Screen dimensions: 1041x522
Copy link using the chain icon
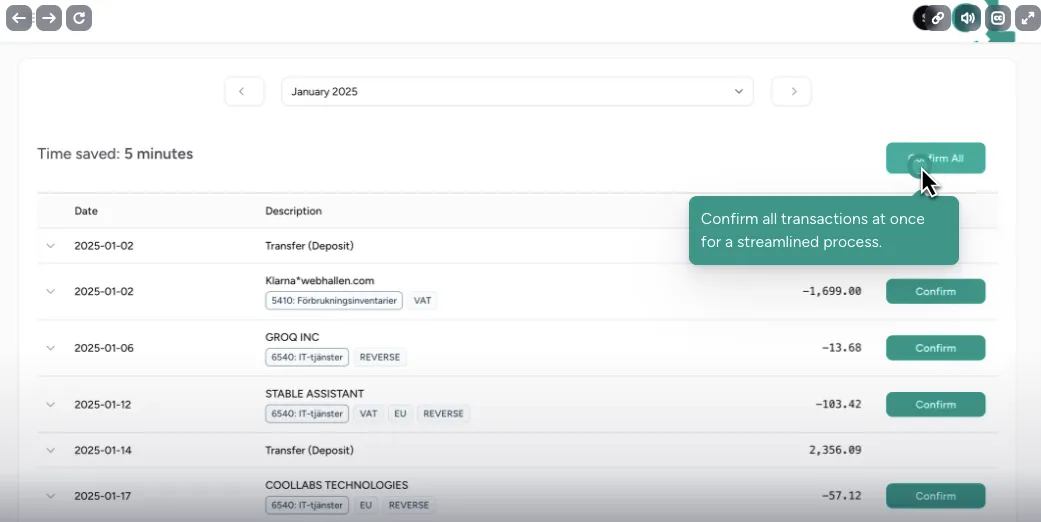point(938,18)
